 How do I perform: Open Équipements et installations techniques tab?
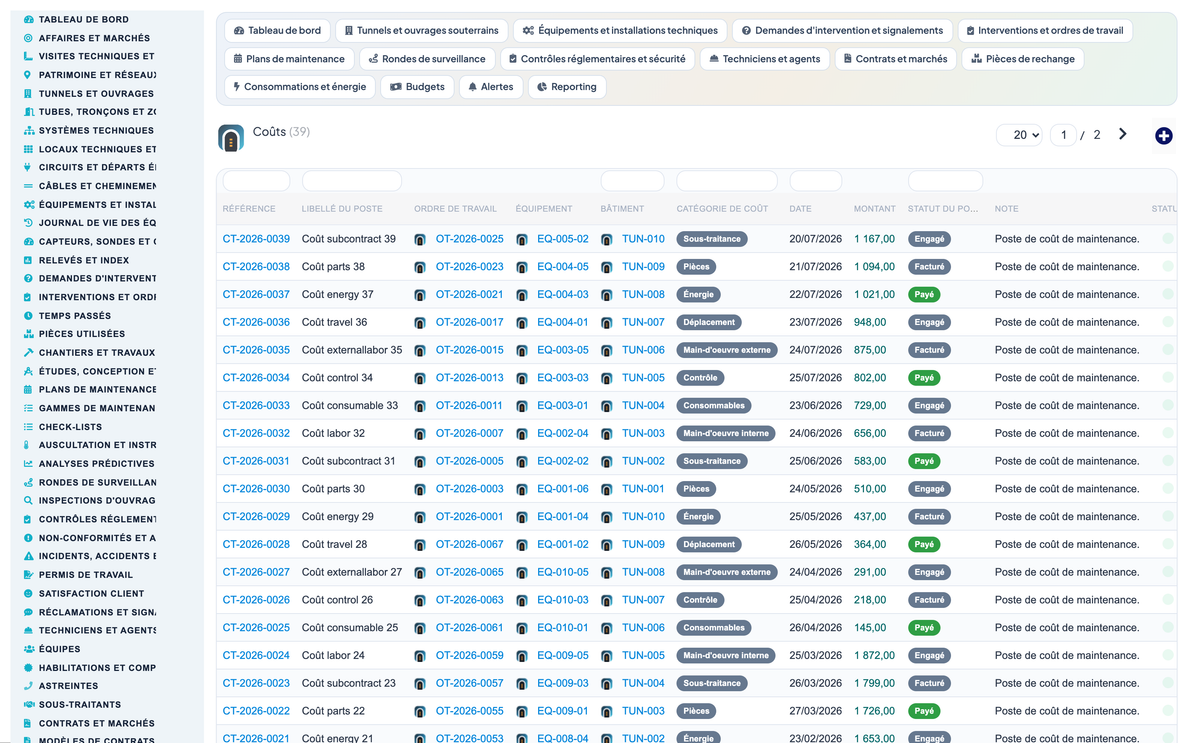620,31
